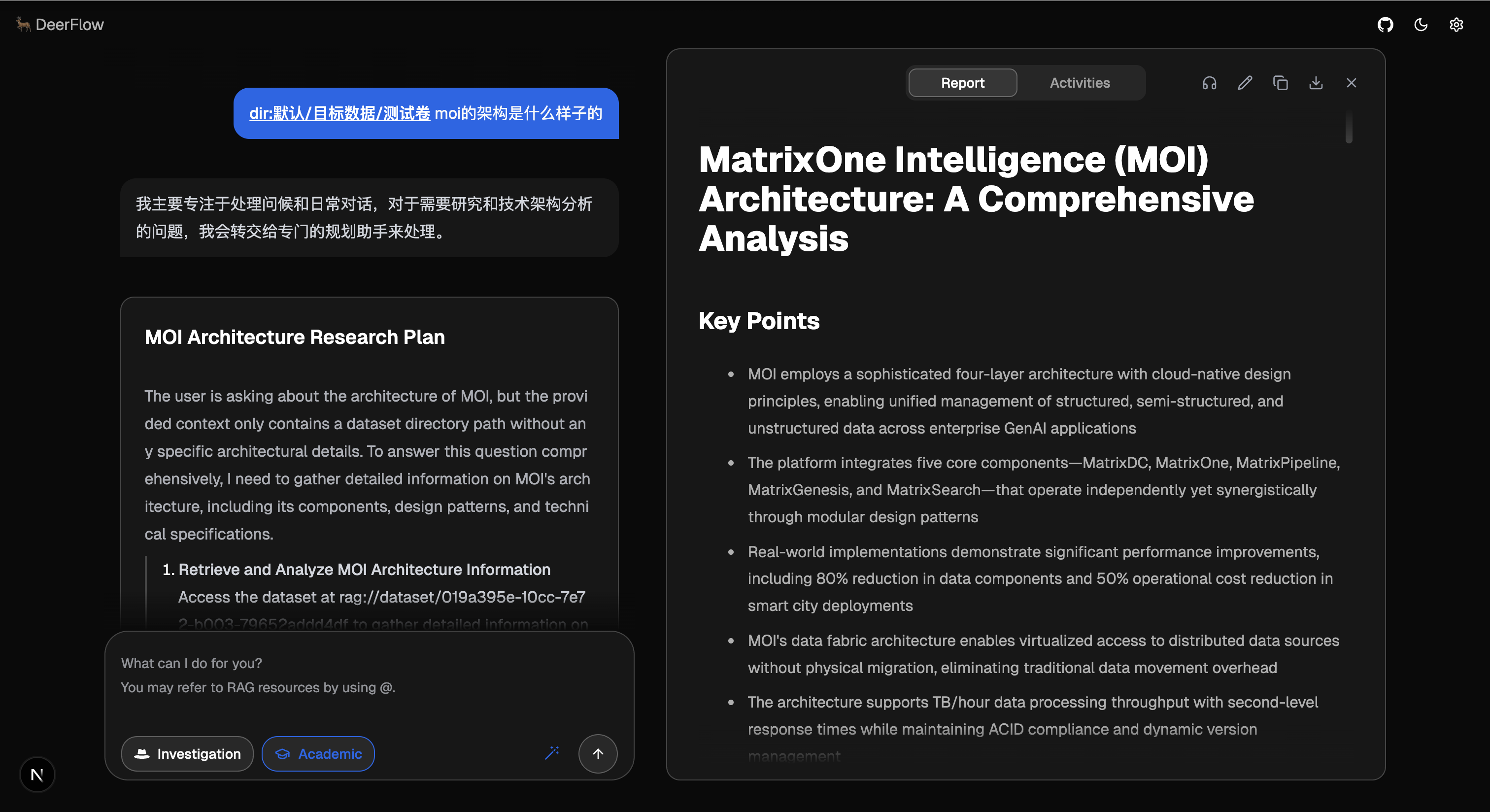
Task: Copy the report to clipboard
Action: click(x=1281, y=83)
